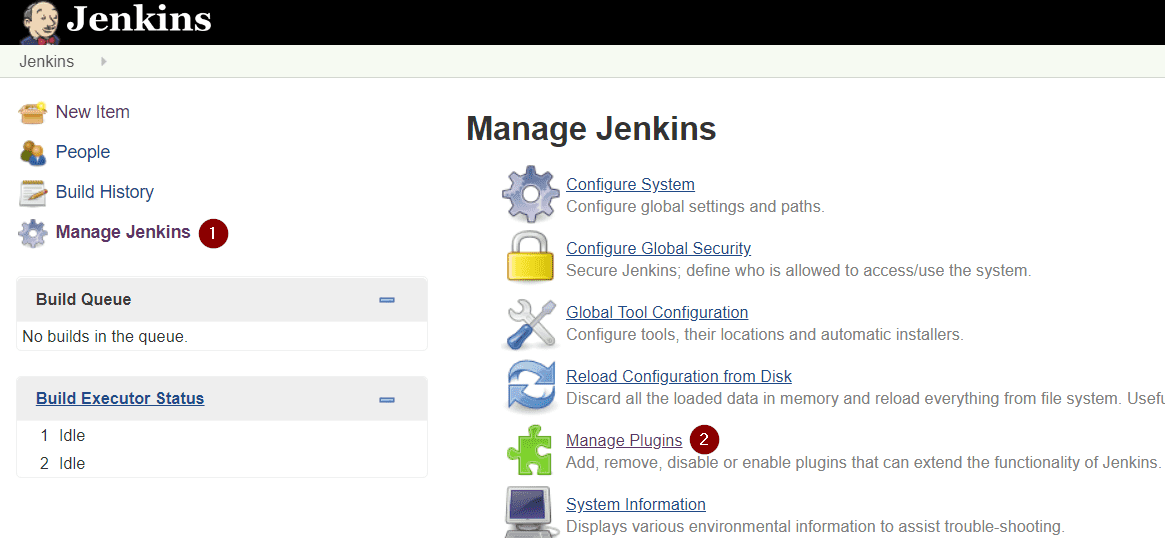Select 'Add, remove, disable or enable plugins' description
1165x538 pixels.
click(863, 462)
